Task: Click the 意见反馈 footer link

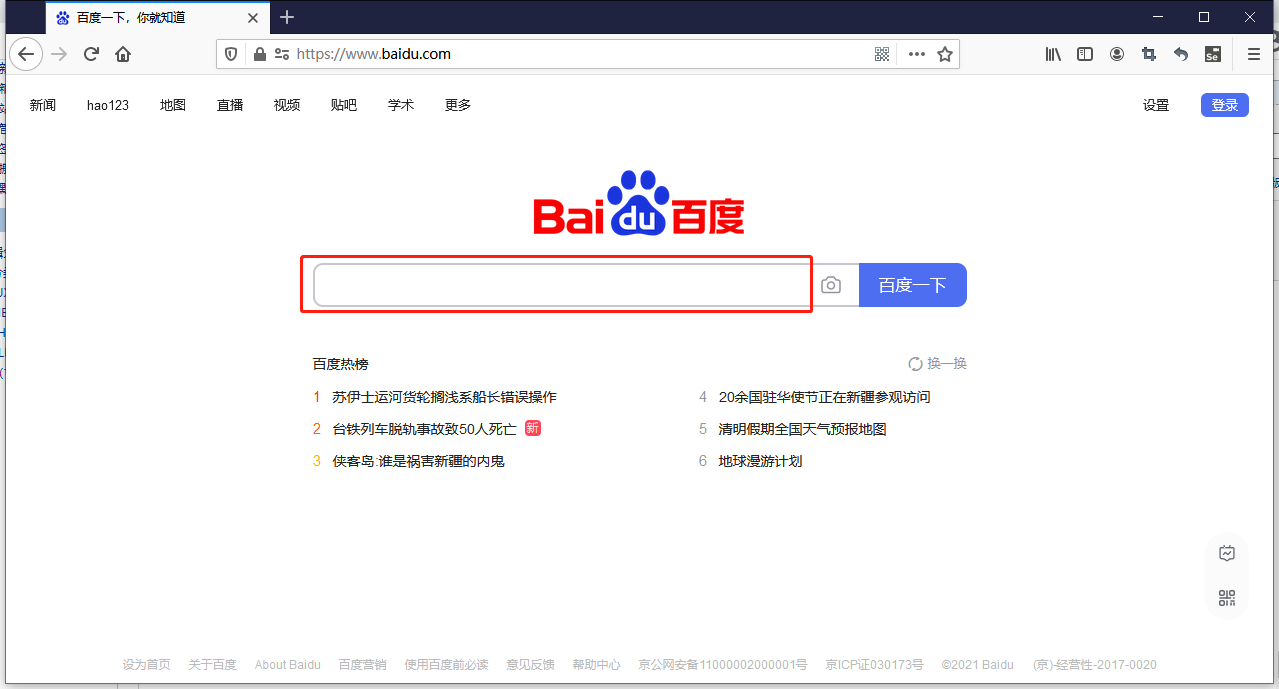Action: point(530,665)
